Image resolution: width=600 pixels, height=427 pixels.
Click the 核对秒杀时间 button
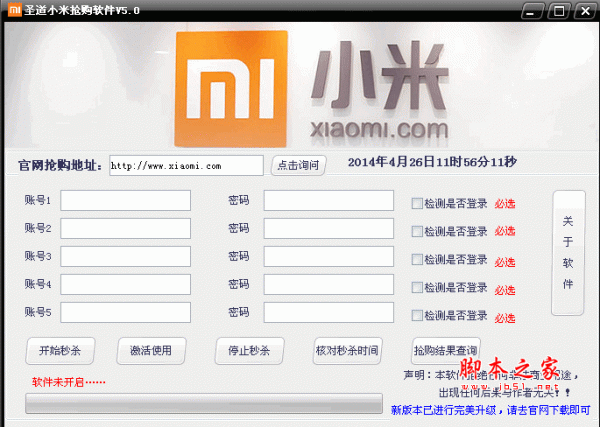[347, 350]
